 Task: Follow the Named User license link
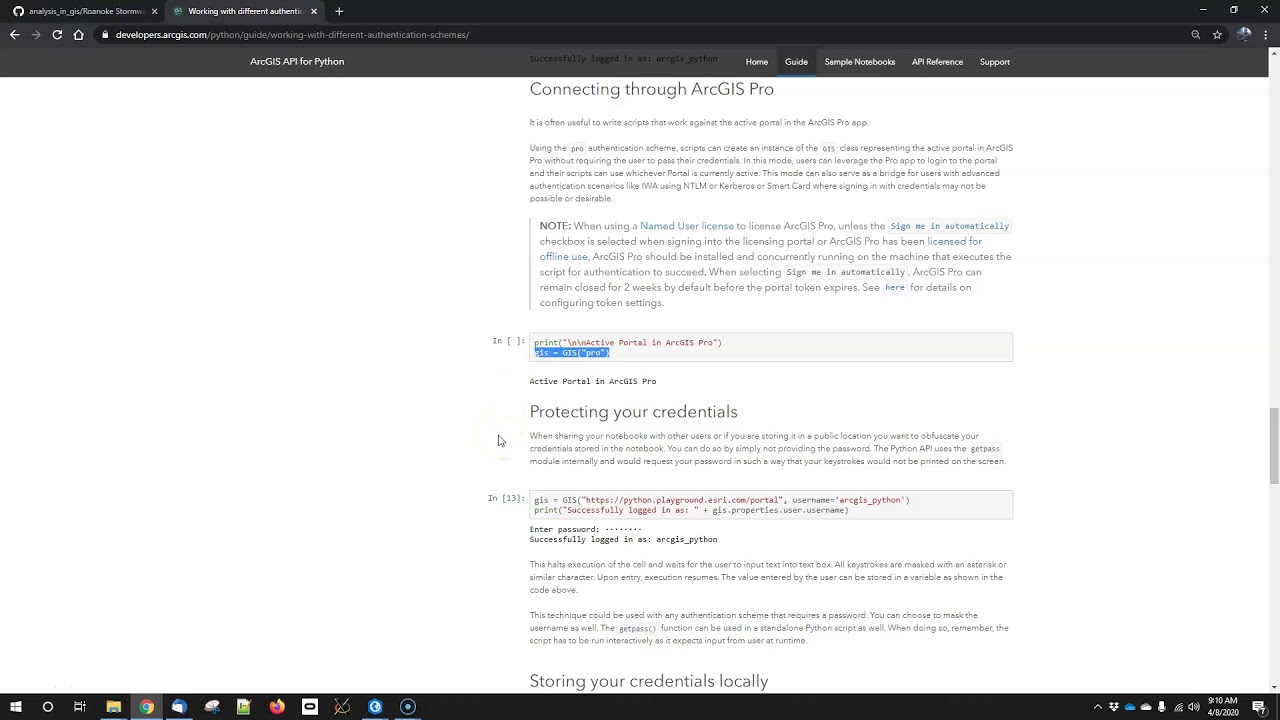(687, 226)
